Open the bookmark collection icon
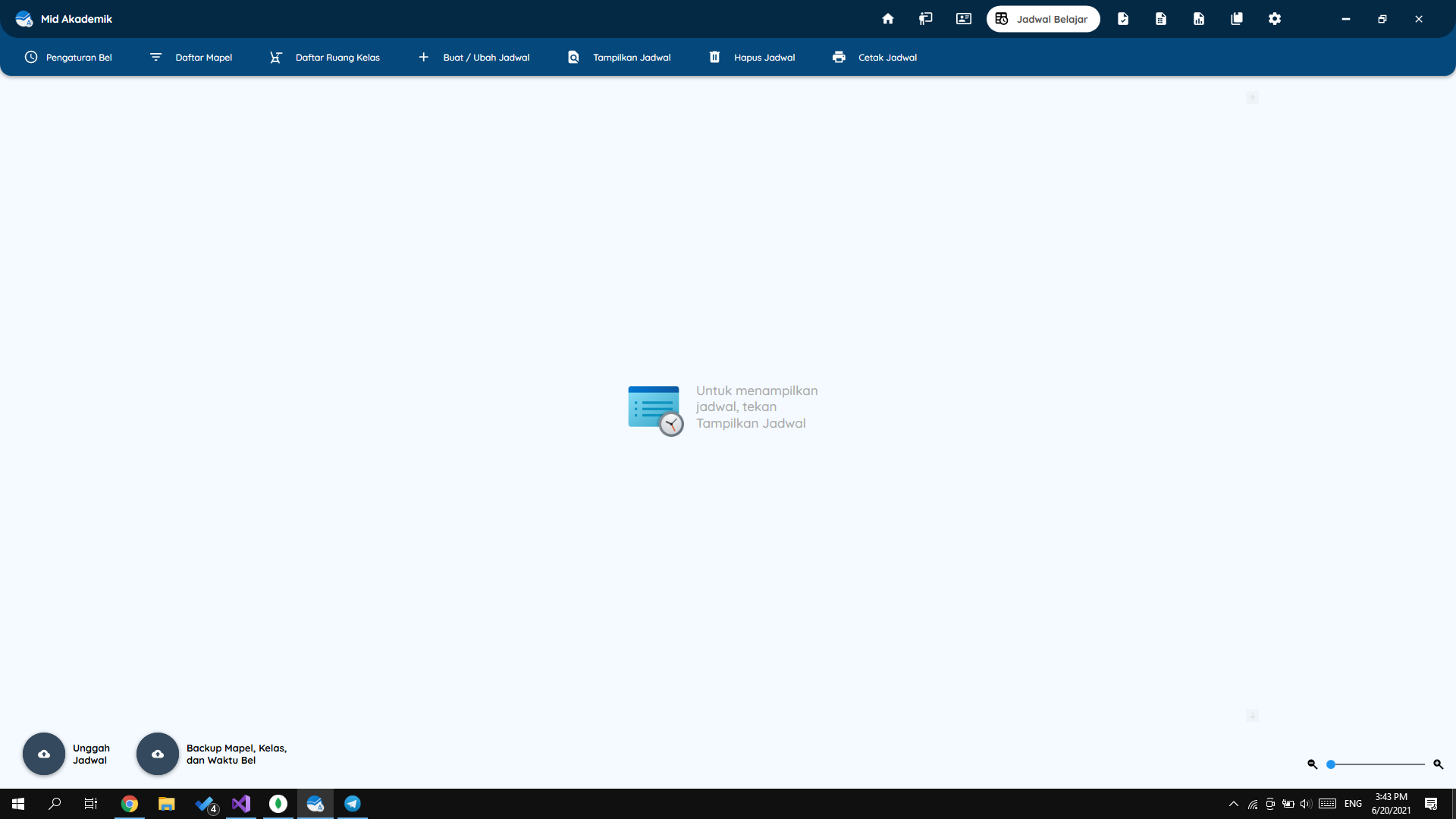The height and width of the screenshot is (819, 1456). [x=1237, y=19]
